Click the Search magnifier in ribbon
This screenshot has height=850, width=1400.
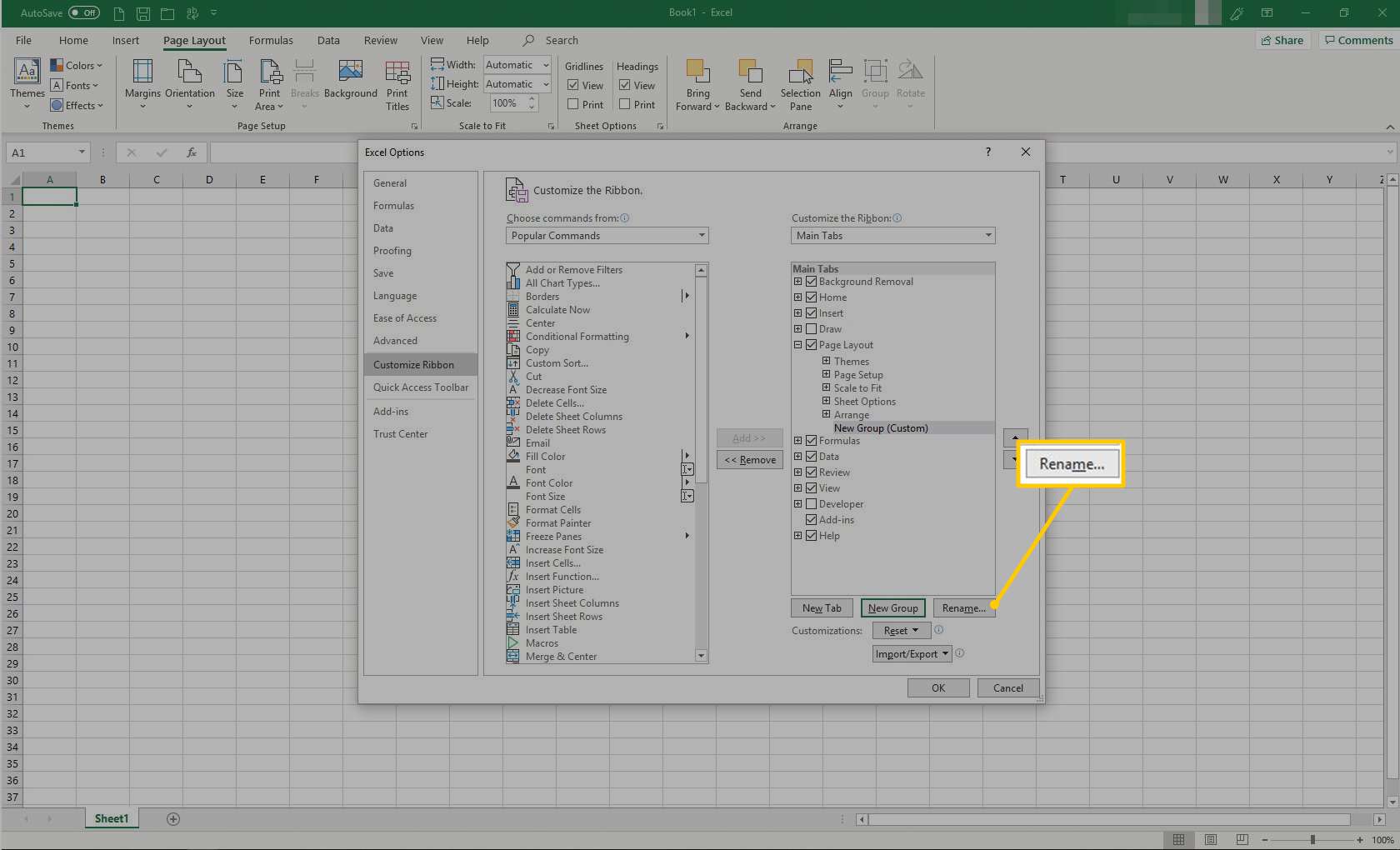(x=528, y=40)
